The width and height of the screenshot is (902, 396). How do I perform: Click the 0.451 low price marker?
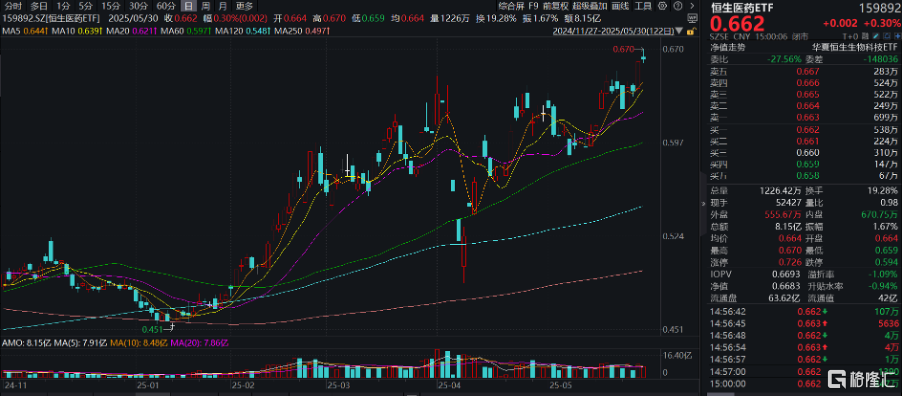pyautogui.click(x=152, y=330)
